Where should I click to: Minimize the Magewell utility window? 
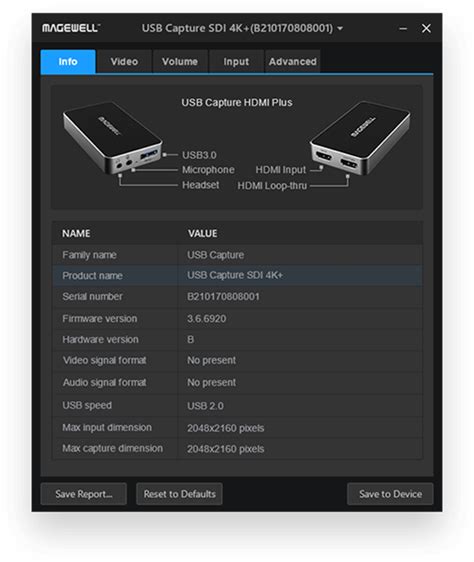pyautogui.click(x=403, y=28)
